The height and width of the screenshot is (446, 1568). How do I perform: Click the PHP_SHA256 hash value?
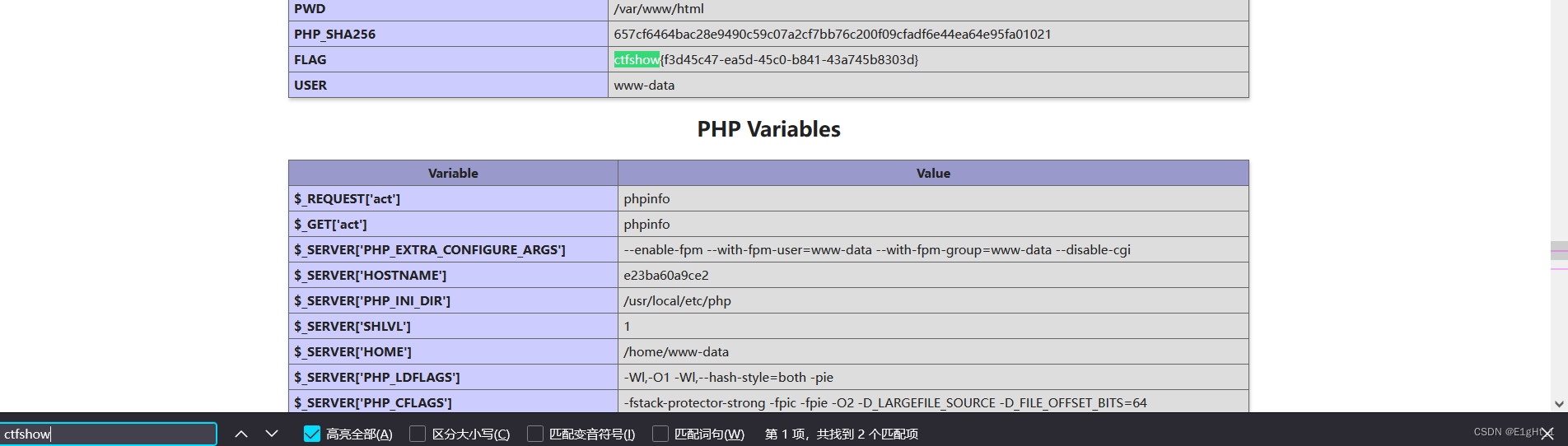[833, 34]
